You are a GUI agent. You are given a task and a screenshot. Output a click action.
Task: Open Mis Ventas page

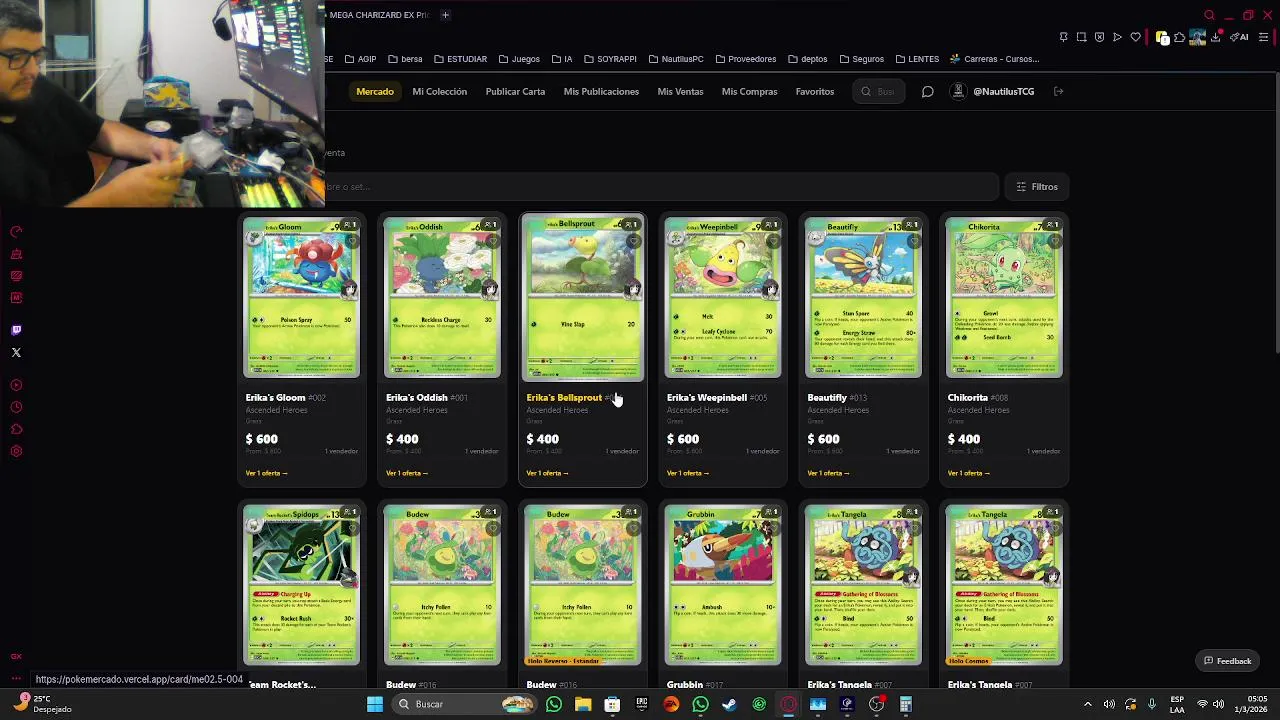(681, 92)
